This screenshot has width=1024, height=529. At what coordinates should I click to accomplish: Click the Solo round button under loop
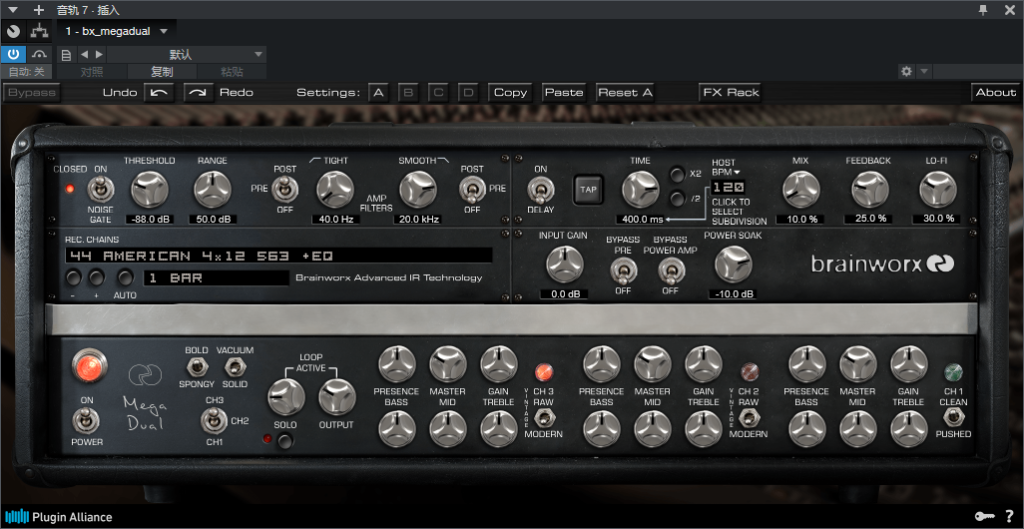(285, 441)
